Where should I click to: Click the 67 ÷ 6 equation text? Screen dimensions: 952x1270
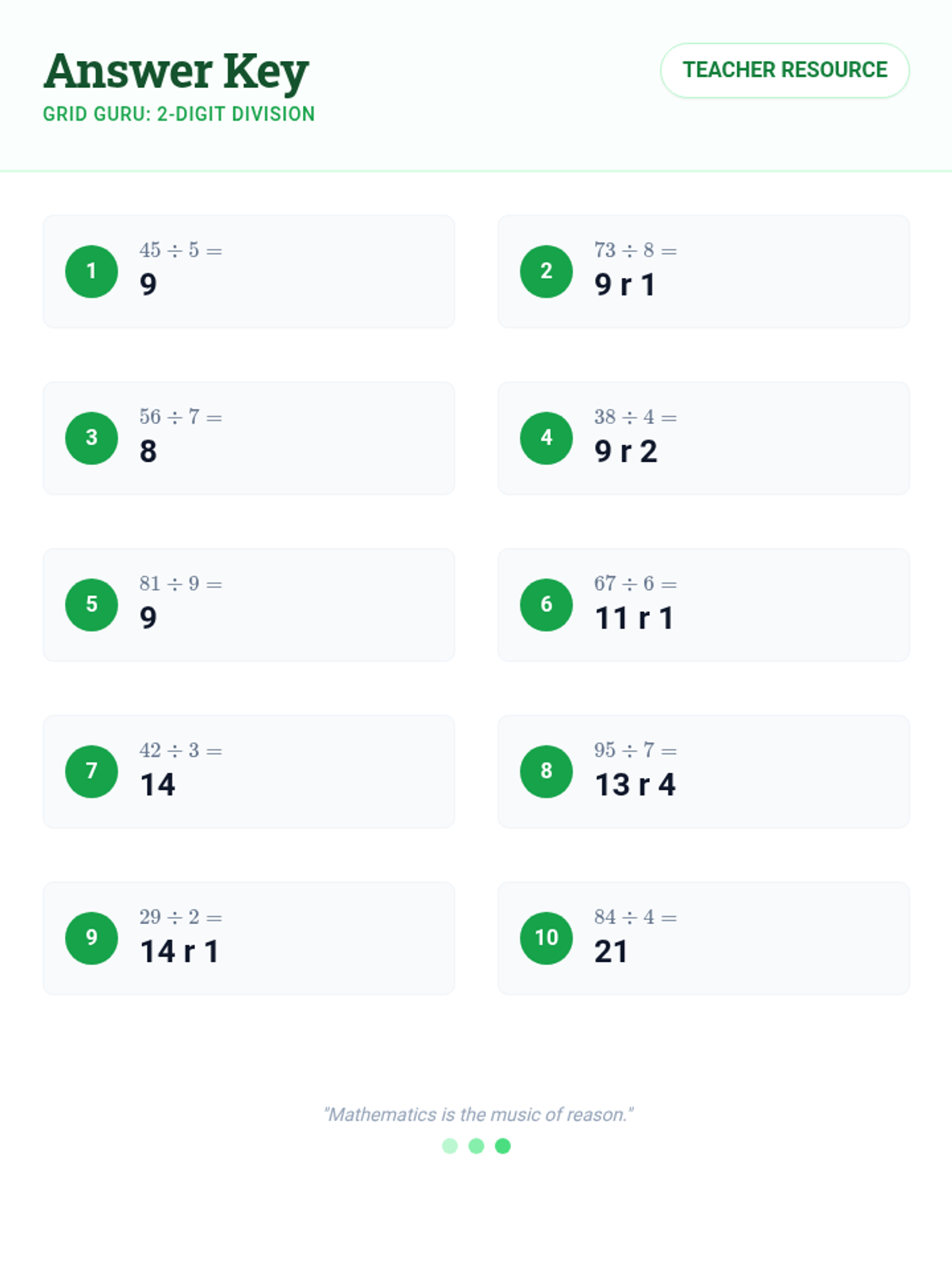(635, 584)
